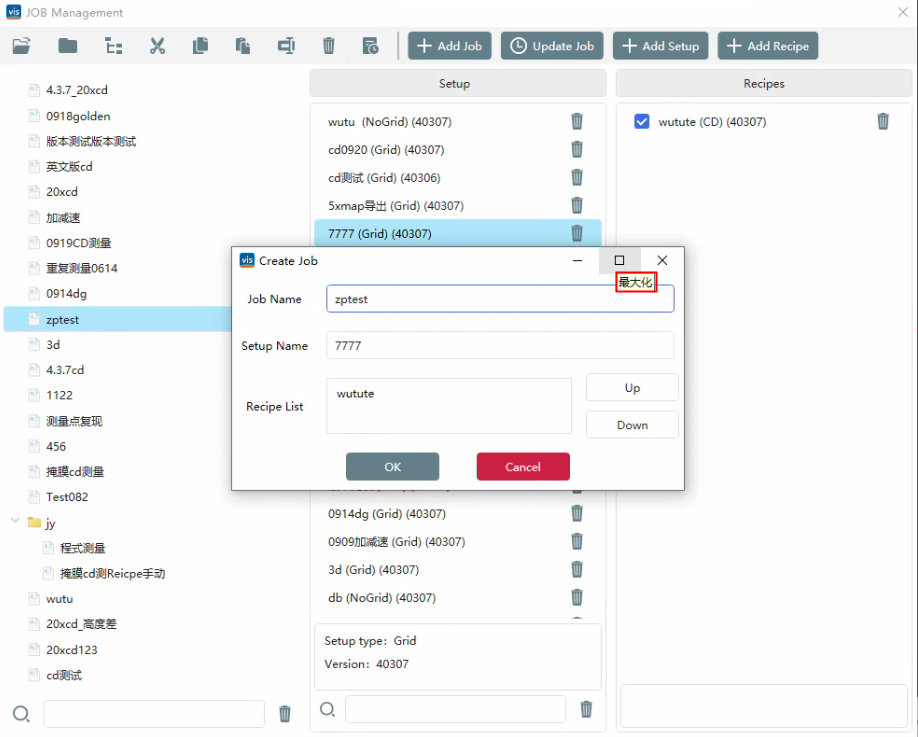The image size is (918, 737).
Task: Click the rename icon in toolbar
Action: [286, 46]
